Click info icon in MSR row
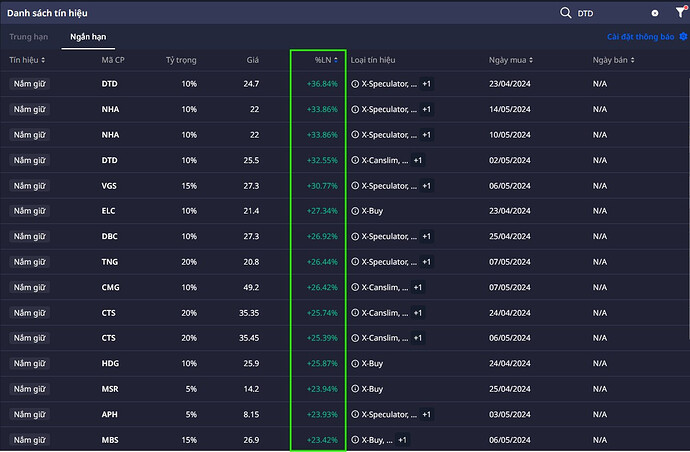This screenshot has height=452, width=690. [355, 389]
